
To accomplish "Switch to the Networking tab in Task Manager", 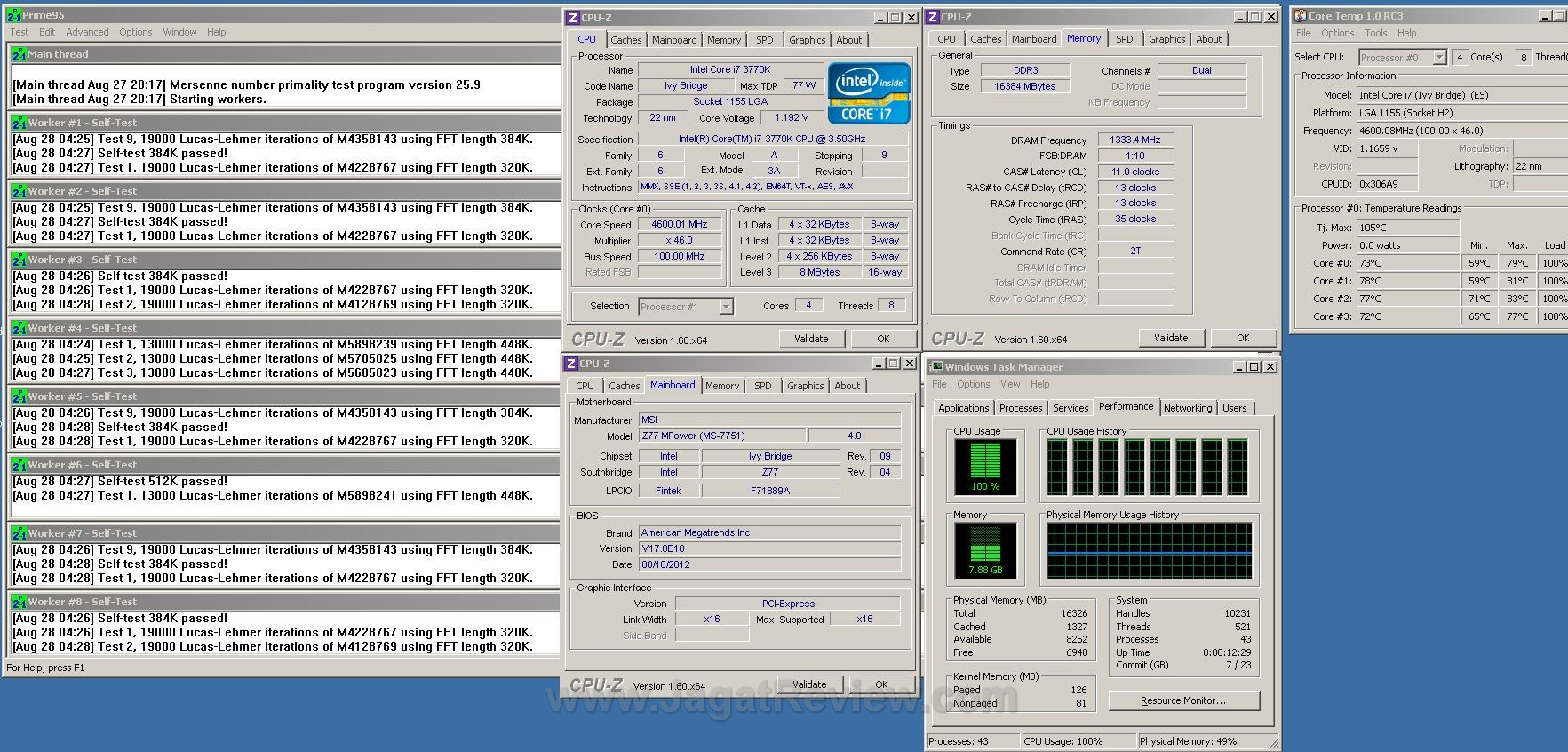I will (1188, 408).
